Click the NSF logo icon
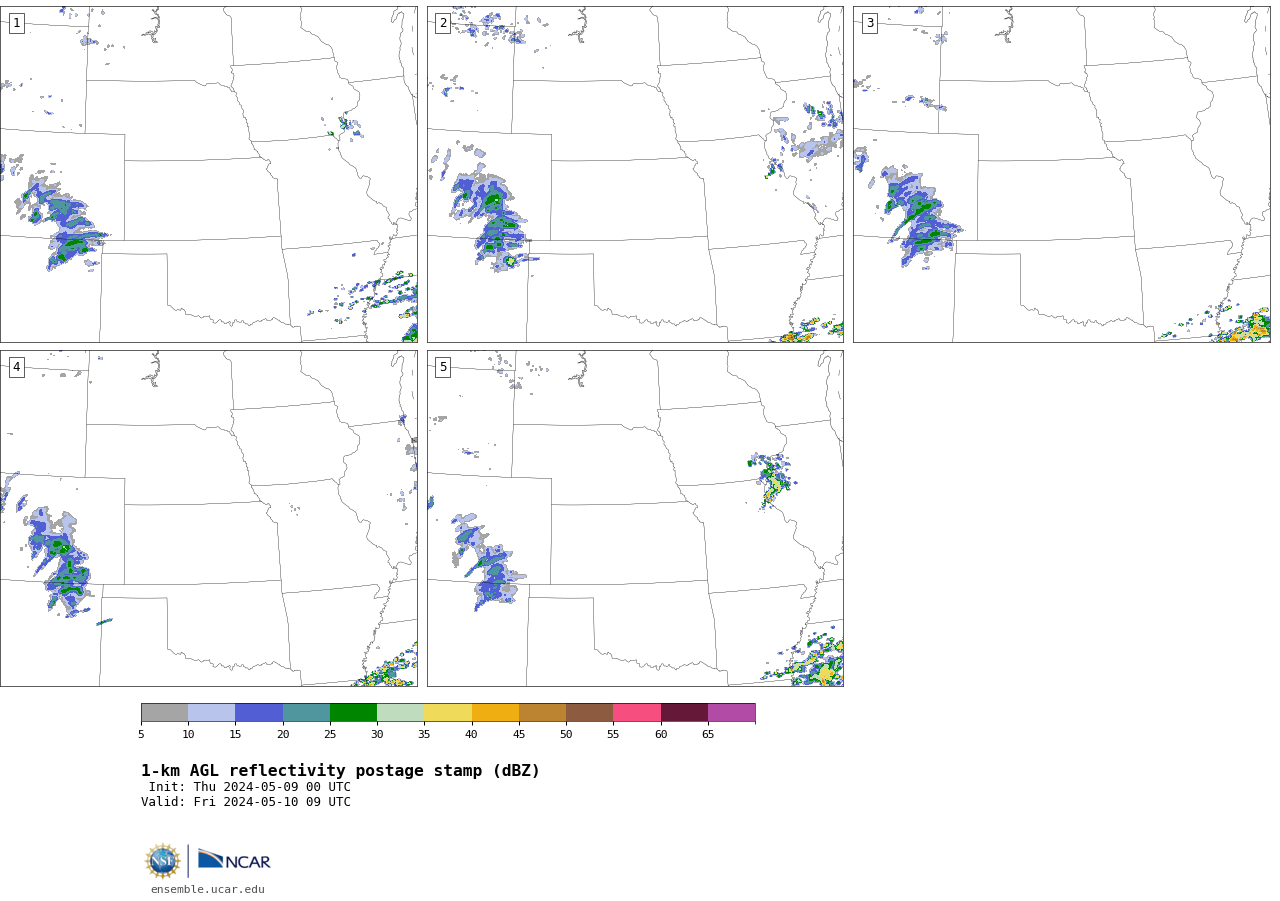Image resolution: width=1280 pixels, height=901 pixels. 163,861
